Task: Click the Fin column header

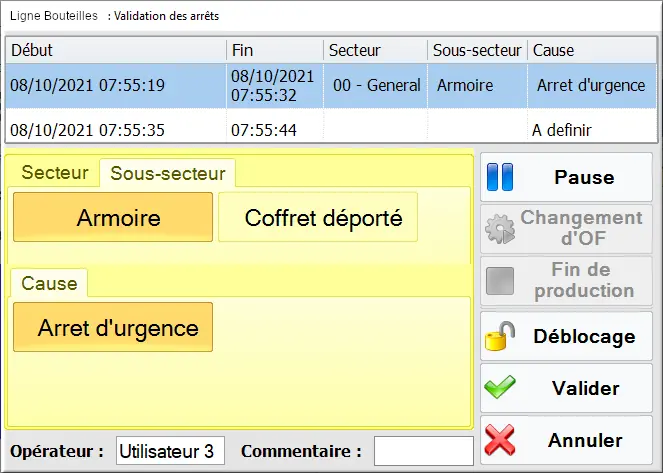Action: (x=275, y=50)
